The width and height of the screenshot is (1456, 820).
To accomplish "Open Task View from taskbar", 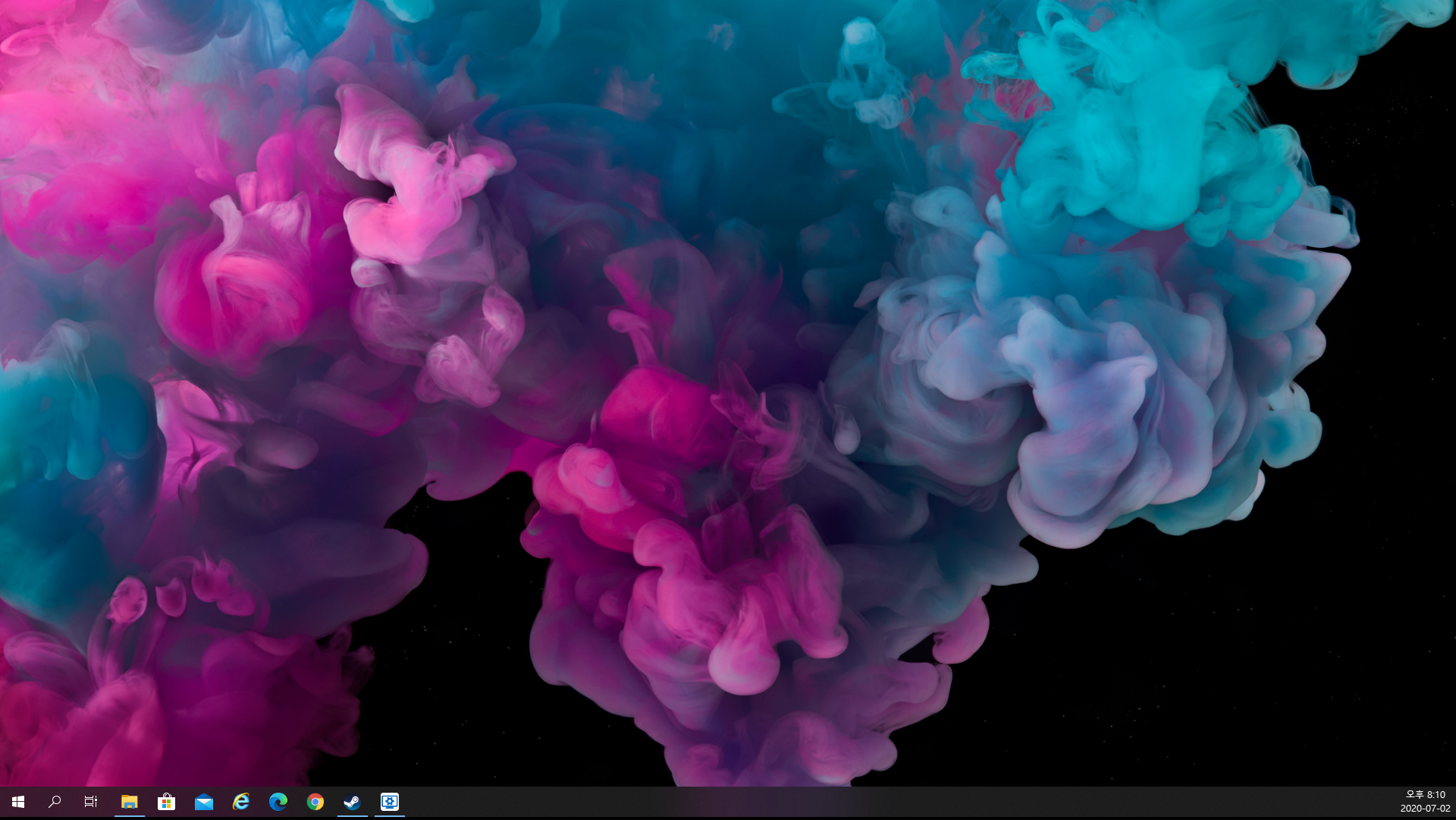I will point(91,802).
